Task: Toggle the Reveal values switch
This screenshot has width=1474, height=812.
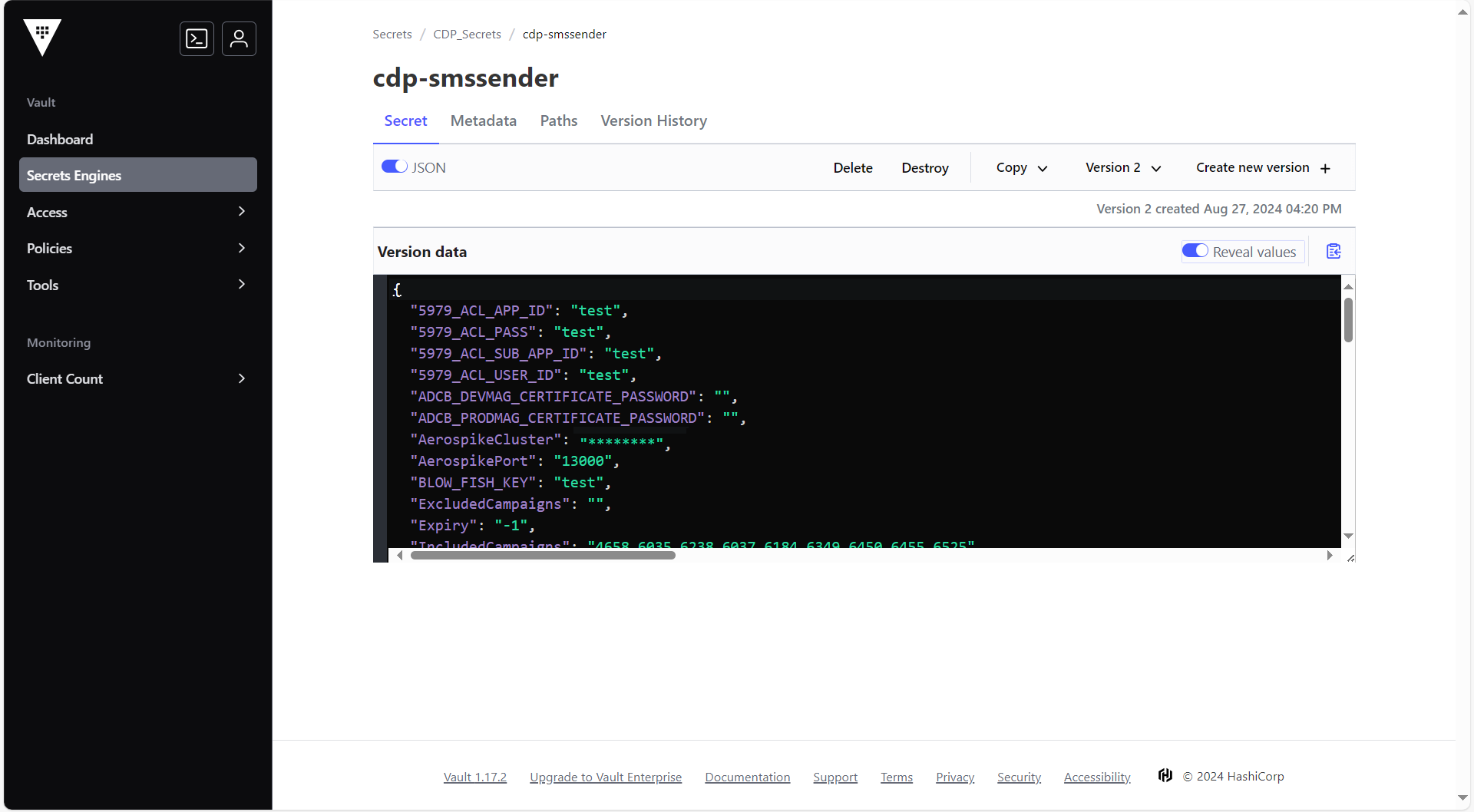Action: pos(1195,251)
